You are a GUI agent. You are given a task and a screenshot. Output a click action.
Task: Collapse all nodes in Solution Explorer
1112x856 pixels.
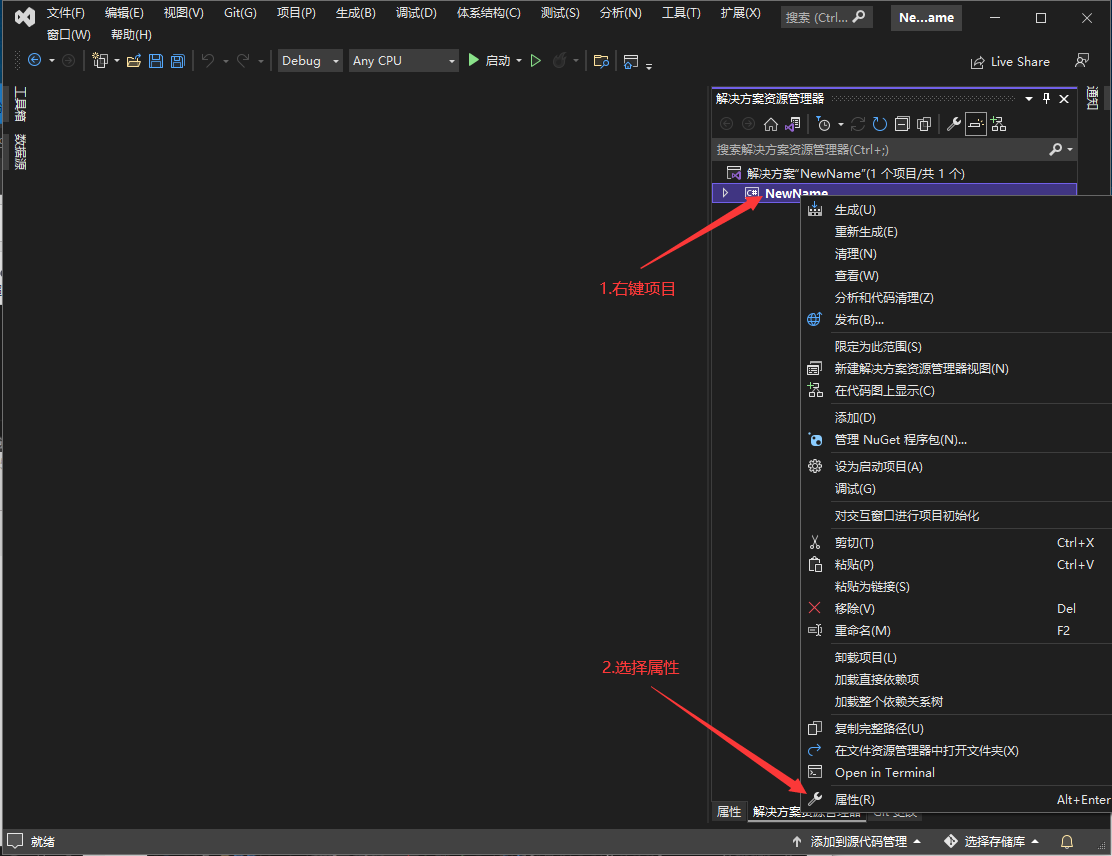(903, 123)
